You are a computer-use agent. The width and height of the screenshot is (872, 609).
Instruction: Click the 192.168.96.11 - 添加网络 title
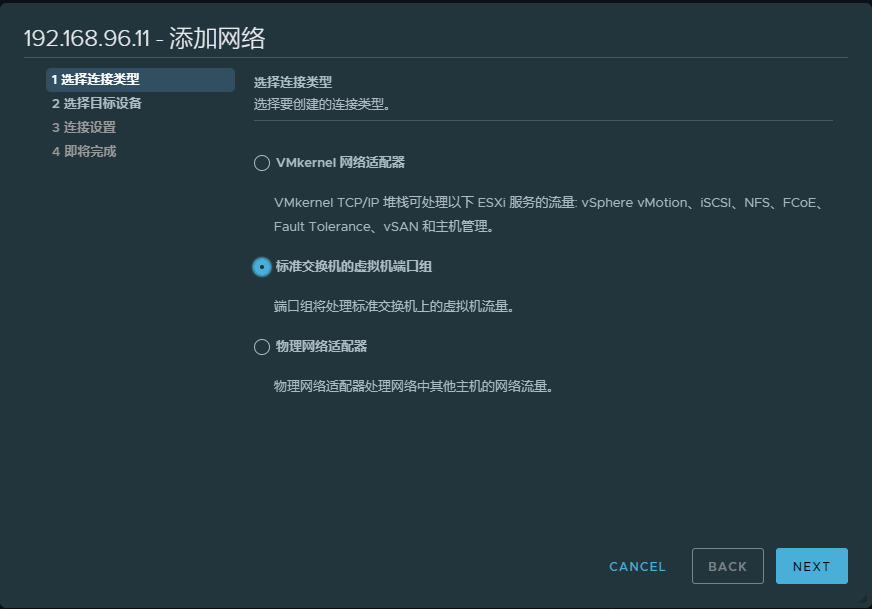[x=145, y=38]
